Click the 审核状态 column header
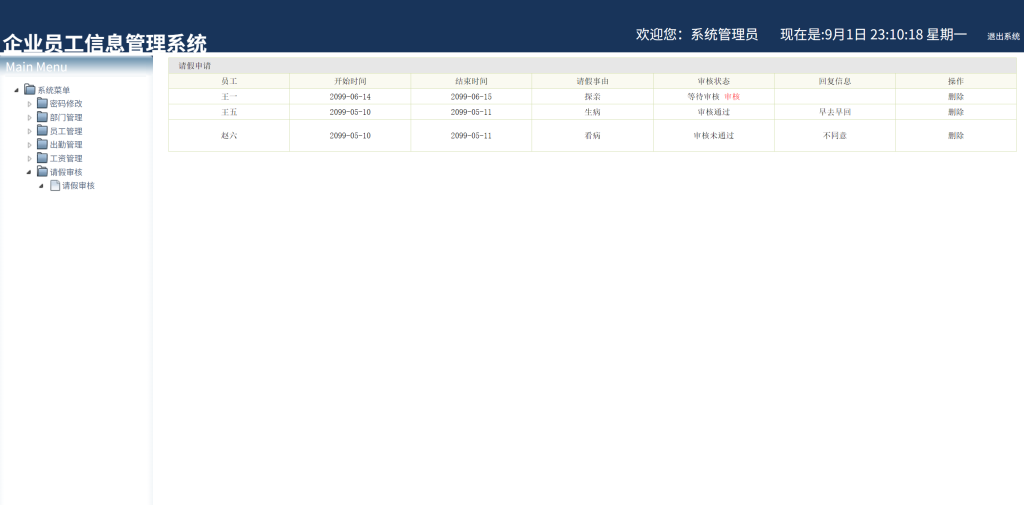 (x=714, y=81)
